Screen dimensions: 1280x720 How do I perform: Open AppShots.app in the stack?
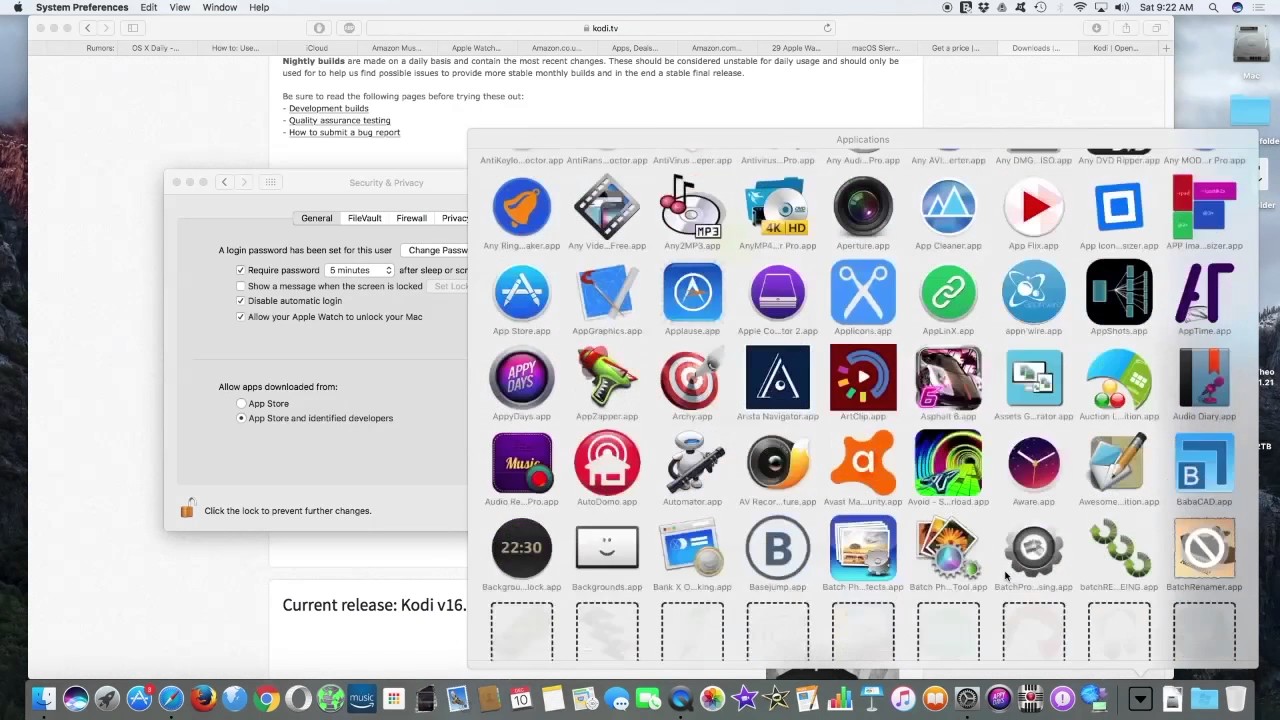click(x=1119, y=293)
